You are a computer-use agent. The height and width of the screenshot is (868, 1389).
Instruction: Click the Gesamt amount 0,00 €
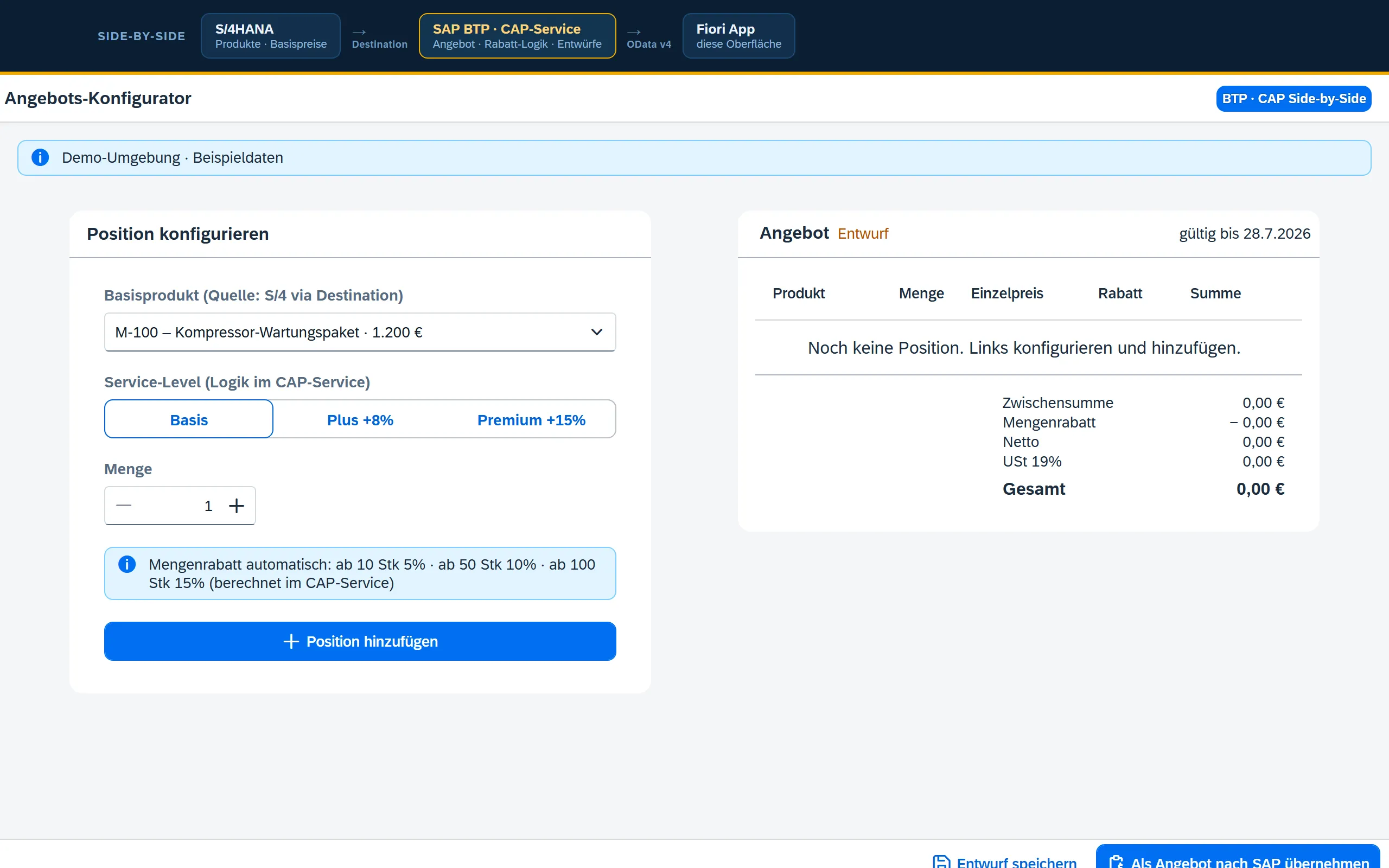click(1260, 489)
